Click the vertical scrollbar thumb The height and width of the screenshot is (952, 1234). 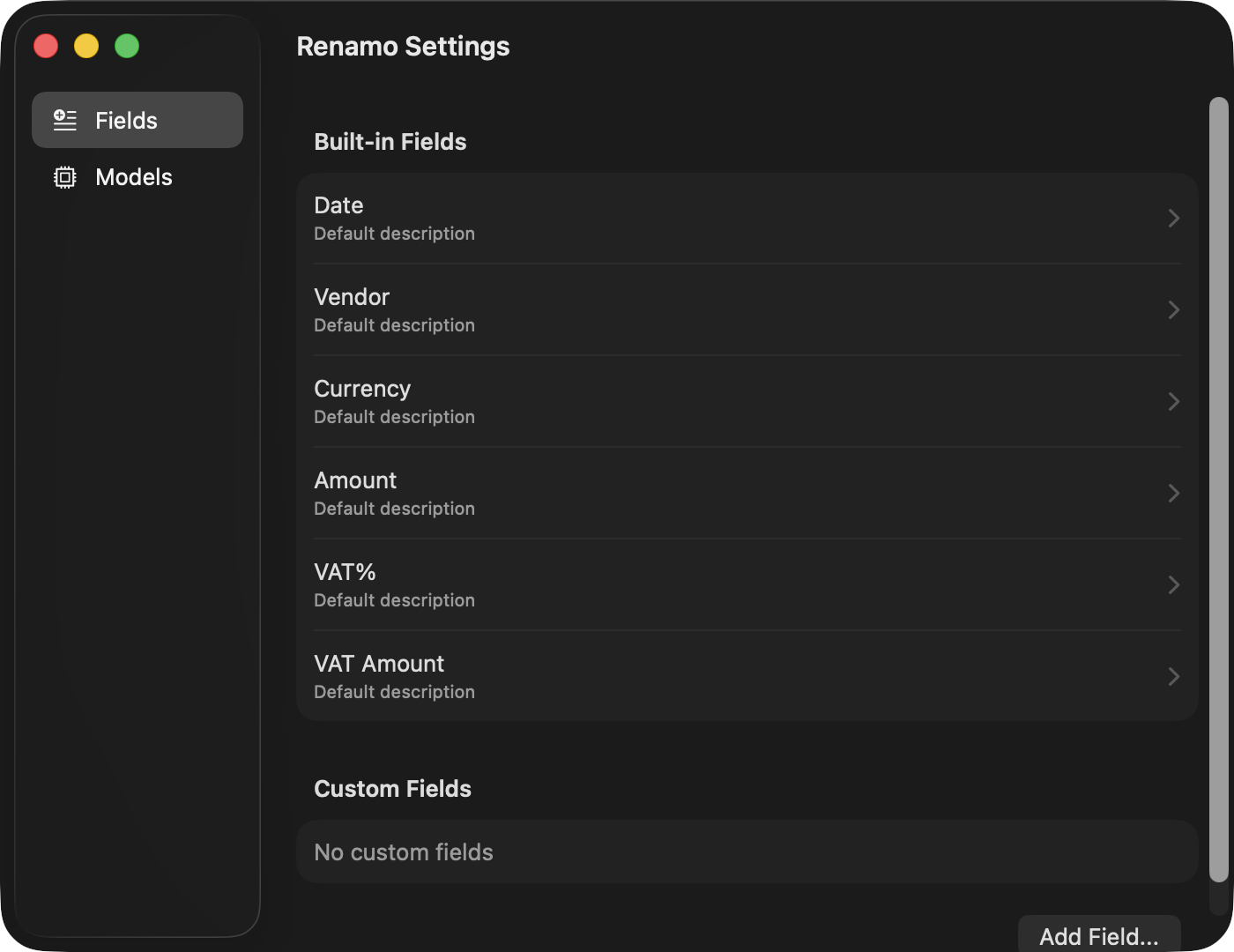(x=1218, y=489)
